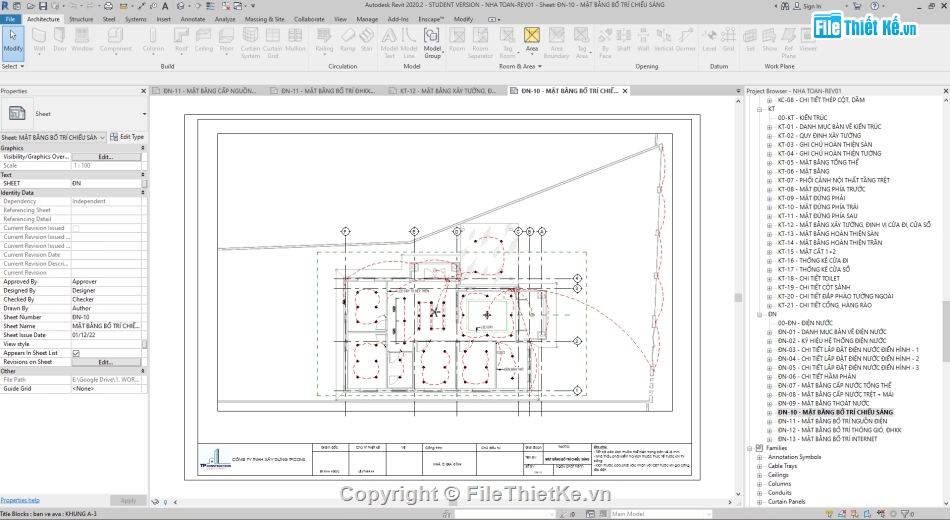This screenshot has width=950, height=520.
Task: Switch to the Massing & Site tab
Action: (264, 19)
